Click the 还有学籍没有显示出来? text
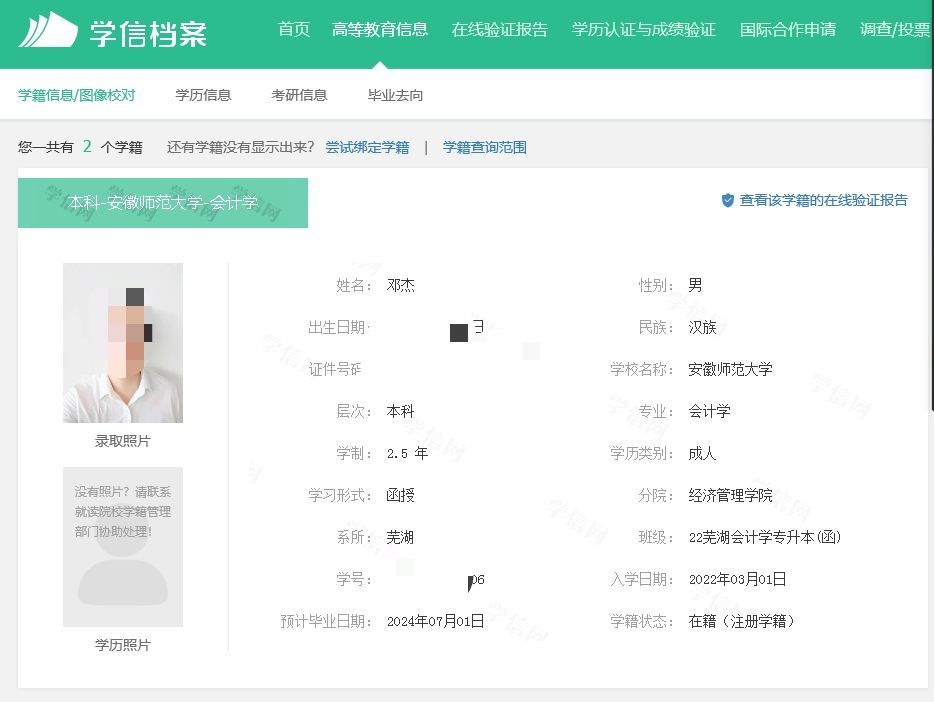Screen dimensions: 934x702 (241, 148)
